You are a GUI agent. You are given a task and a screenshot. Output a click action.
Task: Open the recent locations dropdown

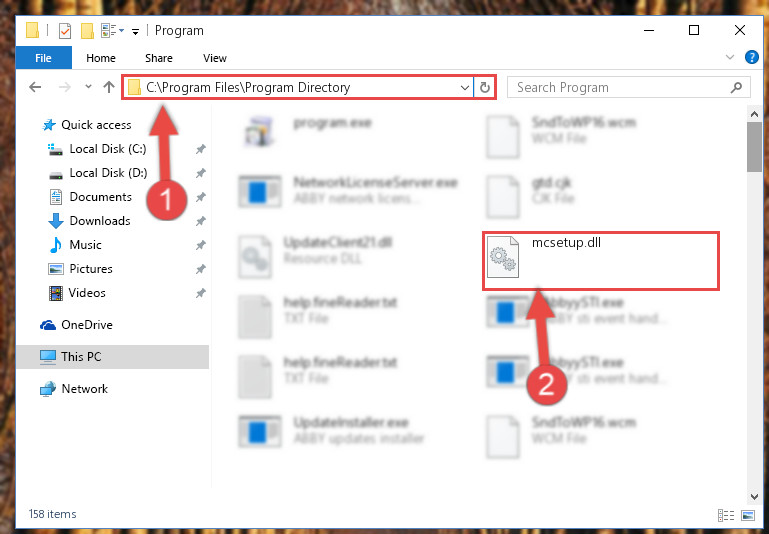88,87
